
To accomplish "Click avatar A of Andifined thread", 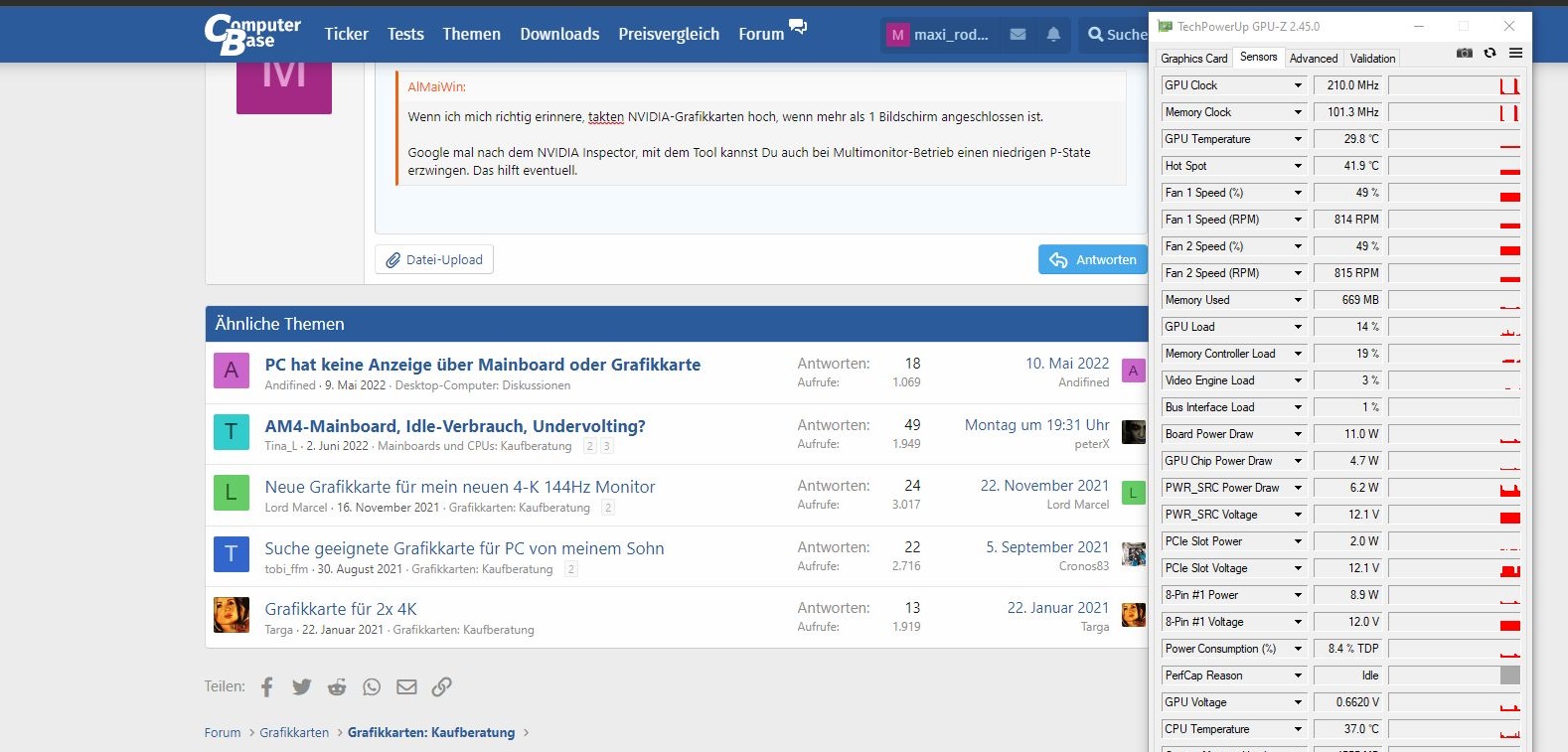I will point(232,371).
